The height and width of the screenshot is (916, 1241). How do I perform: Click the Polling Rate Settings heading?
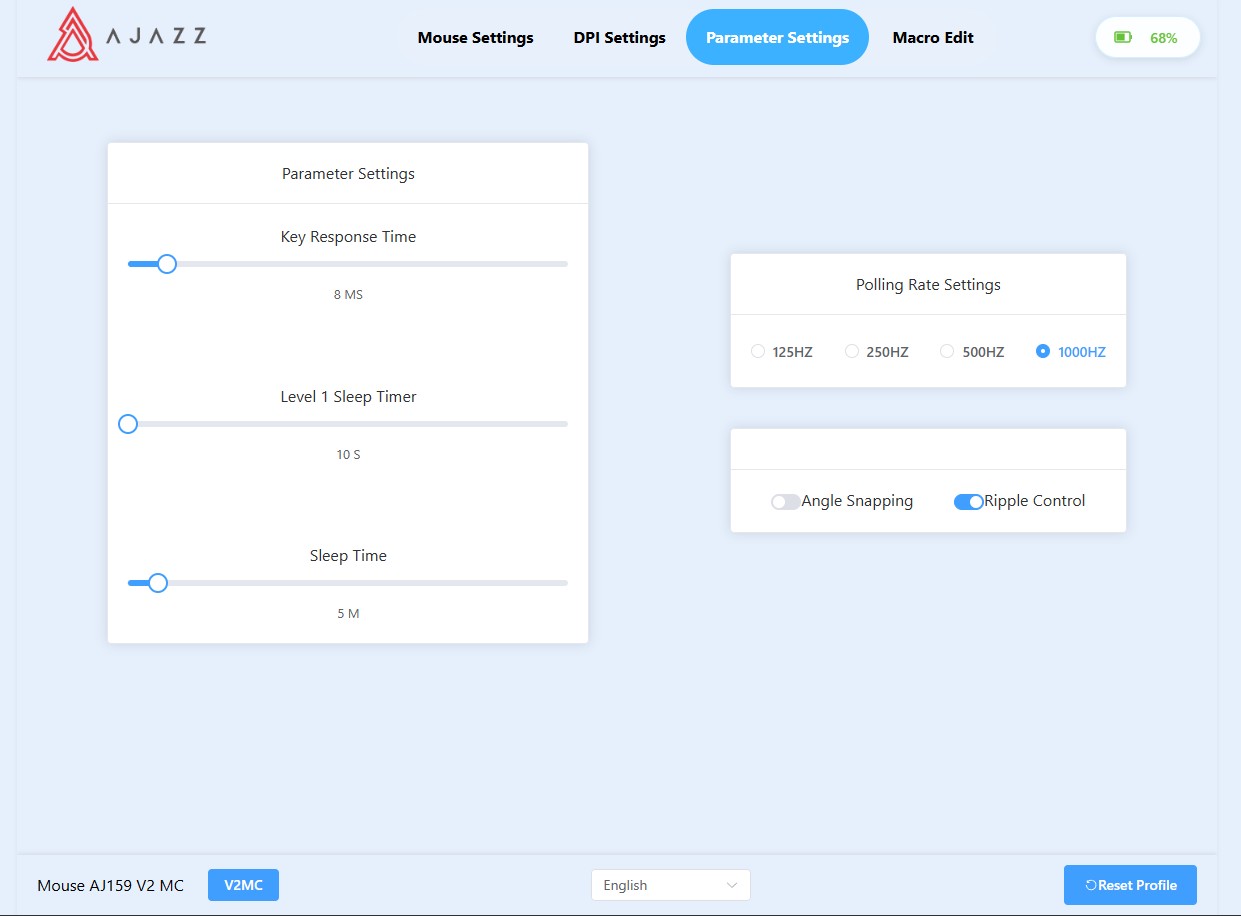928,285
